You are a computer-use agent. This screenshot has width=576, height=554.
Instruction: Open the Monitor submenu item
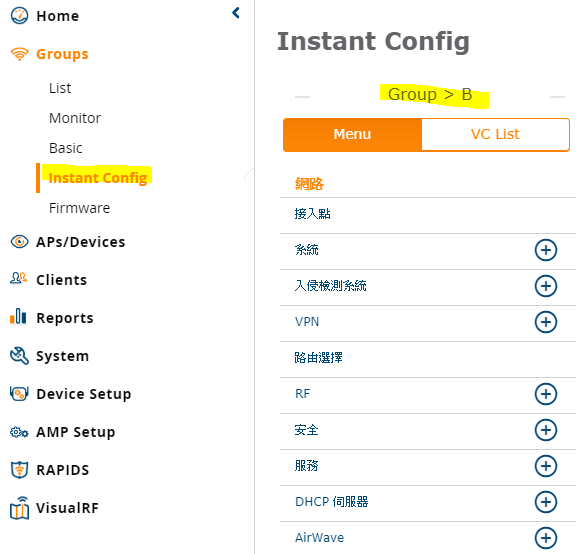[75, 118]
